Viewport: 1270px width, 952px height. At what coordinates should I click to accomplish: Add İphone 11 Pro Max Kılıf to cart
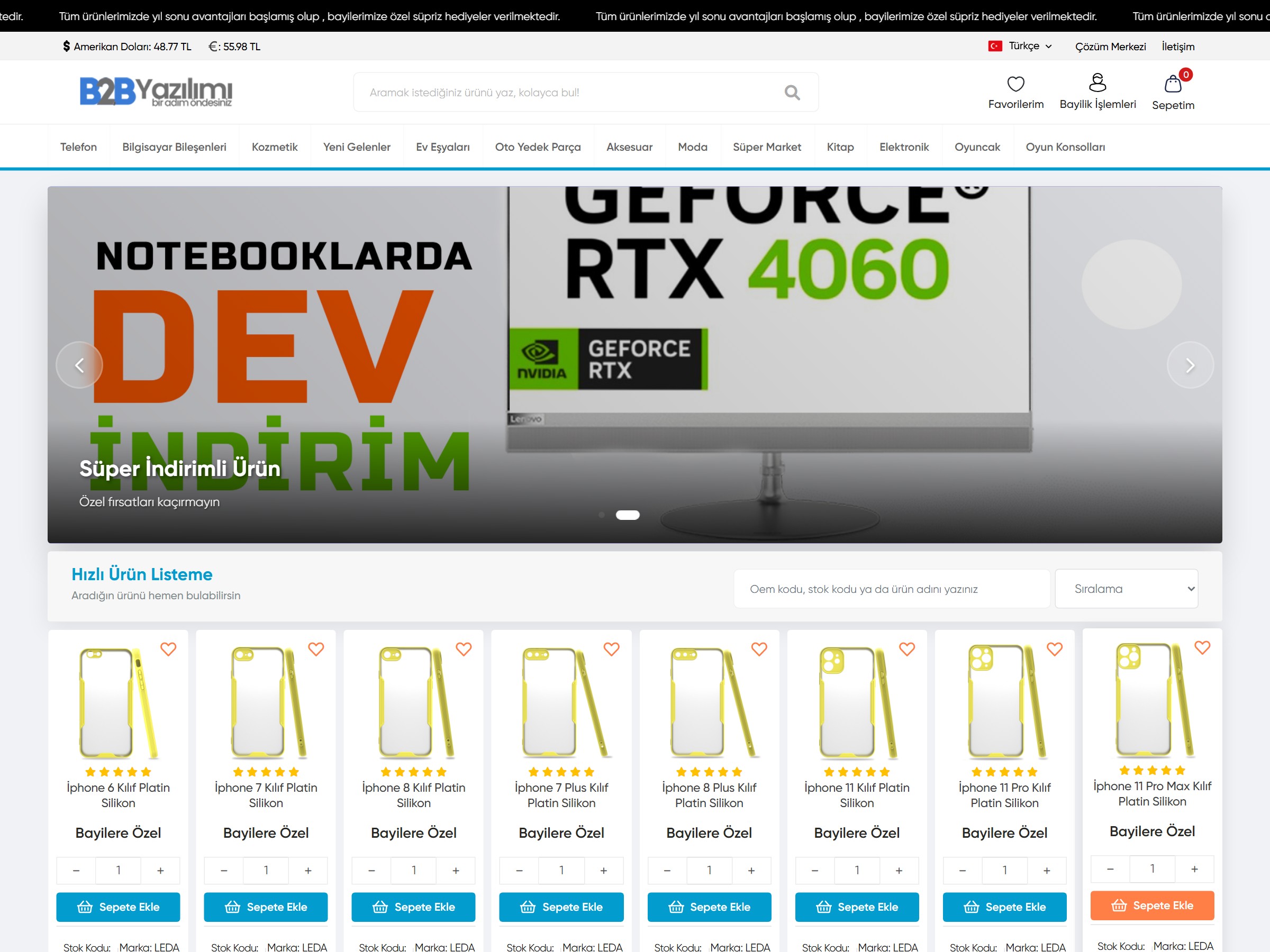(1153, 905)
